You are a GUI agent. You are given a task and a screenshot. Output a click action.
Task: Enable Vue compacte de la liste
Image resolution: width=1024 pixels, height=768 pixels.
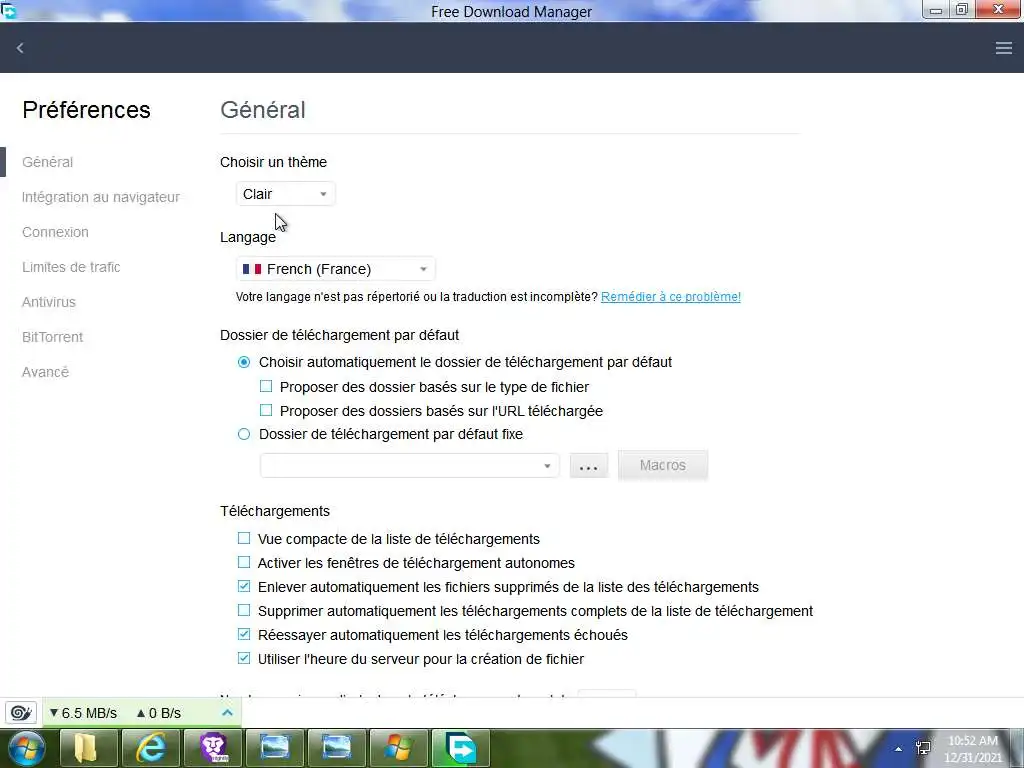(x=244, y=539)
